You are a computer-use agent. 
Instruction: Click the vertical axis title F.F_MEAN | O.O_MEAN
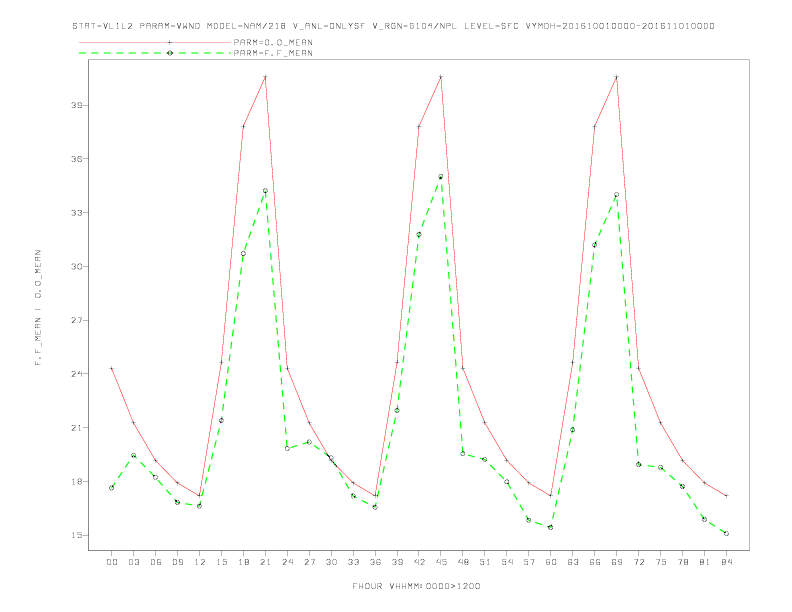38,308
